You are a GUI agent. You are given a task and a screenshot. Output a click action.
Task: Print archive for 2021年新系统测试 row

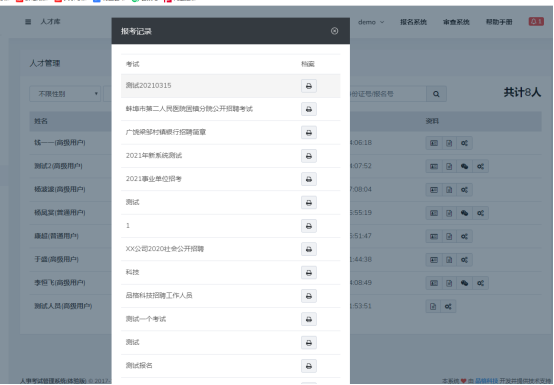point(308,156)
